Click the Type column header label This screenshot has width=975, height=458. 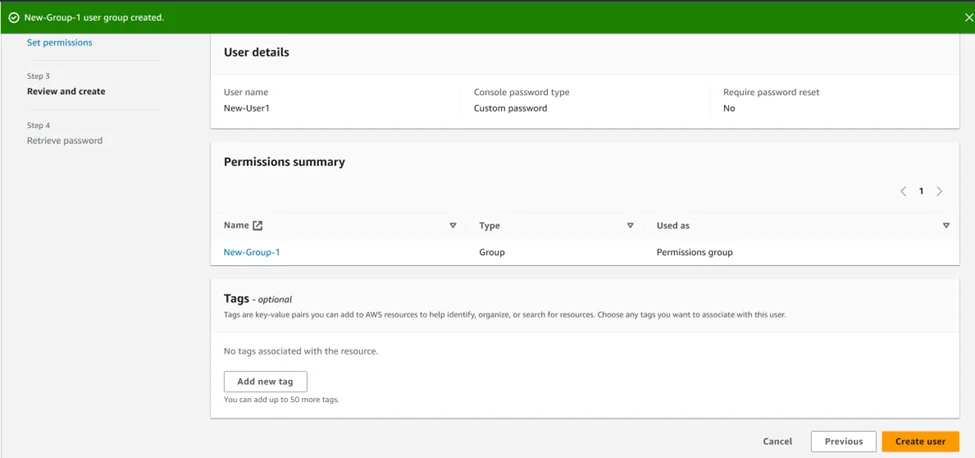click(489, 226)
